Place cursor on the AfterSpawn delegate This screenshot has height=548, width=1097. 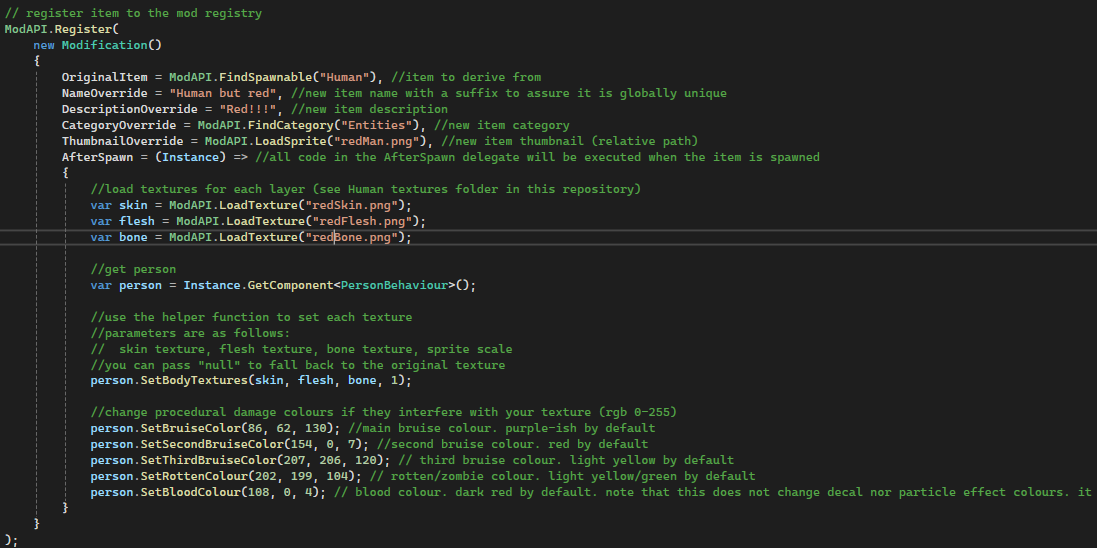coord(94,157)
